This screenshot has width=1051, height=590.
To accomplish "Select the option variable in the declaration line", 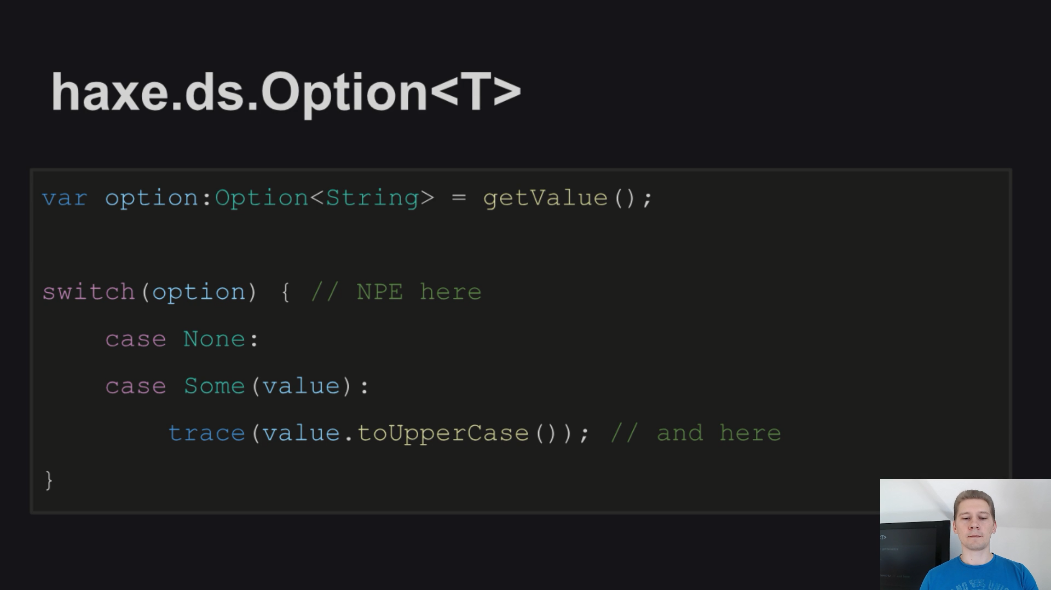I will [x=151, y=198].
